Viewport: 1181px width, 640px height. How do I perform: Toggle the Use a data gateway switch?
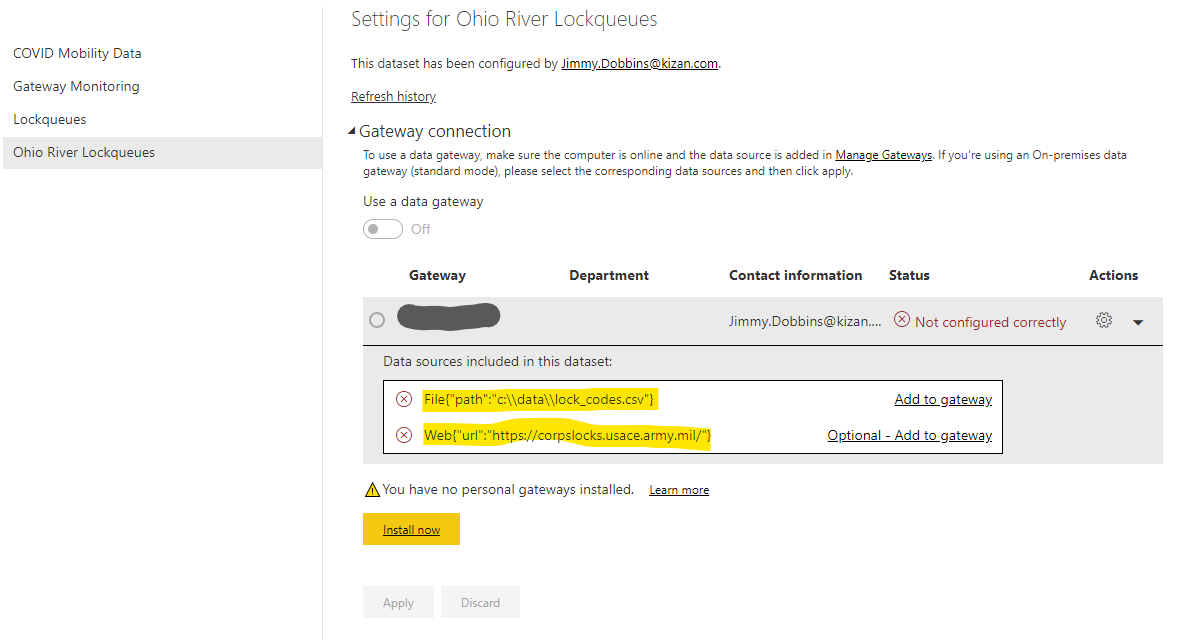pyautogui.click(x=383, y=229)
